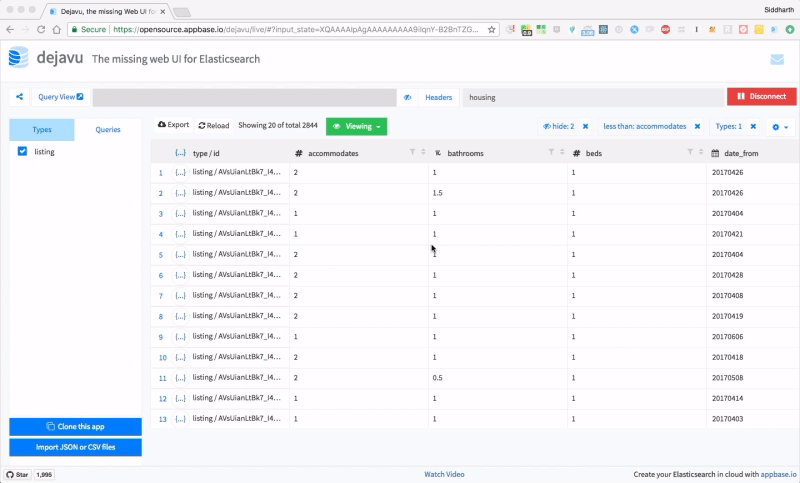The height and width of the screenshot is (483, 800).
Task: Bookmark this page with star icon
Action: coord(491,30)
